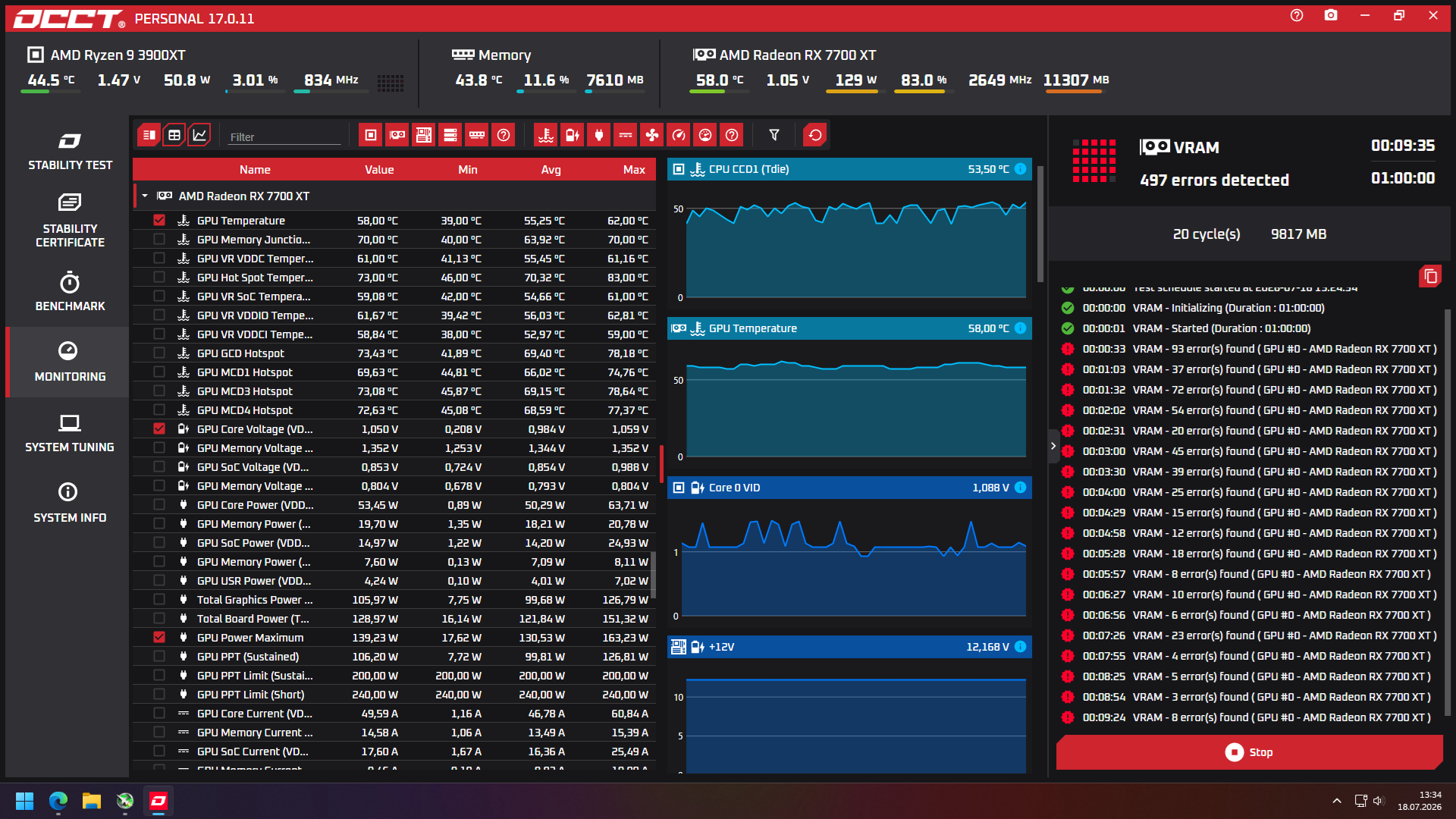Uncheck the GPU Temperature sensor checkbox

coord(159,220)
